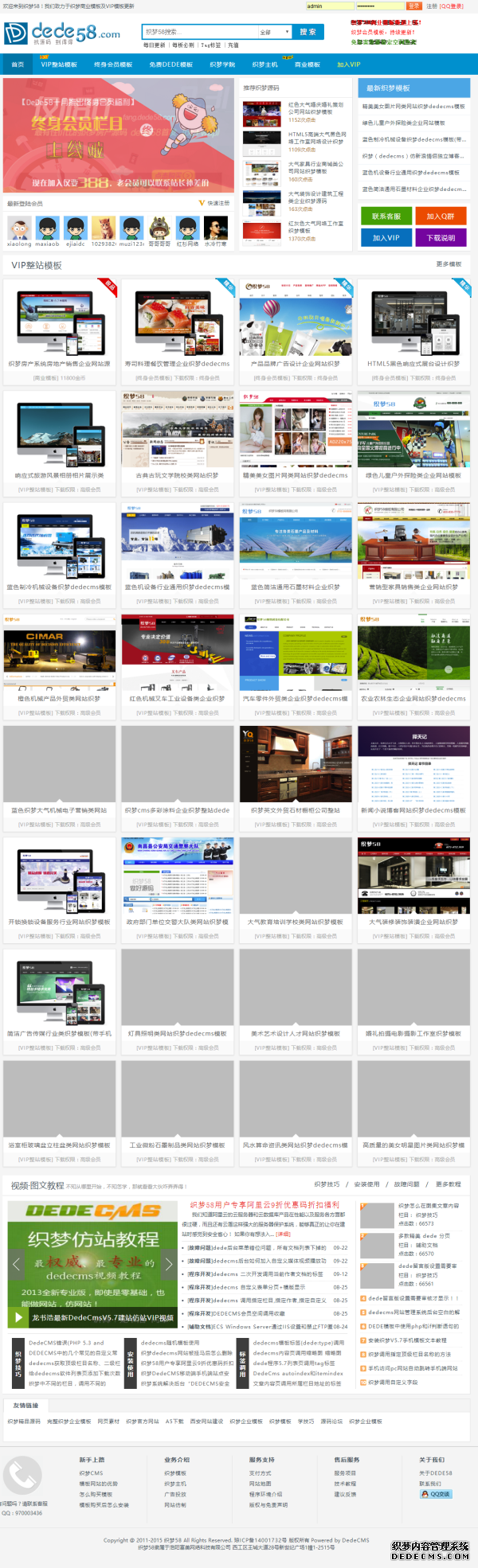This screenshot has width=478, height=1568.
Task: Click the QQ交谈 chat badge
Action: [x=436, y=1494]
